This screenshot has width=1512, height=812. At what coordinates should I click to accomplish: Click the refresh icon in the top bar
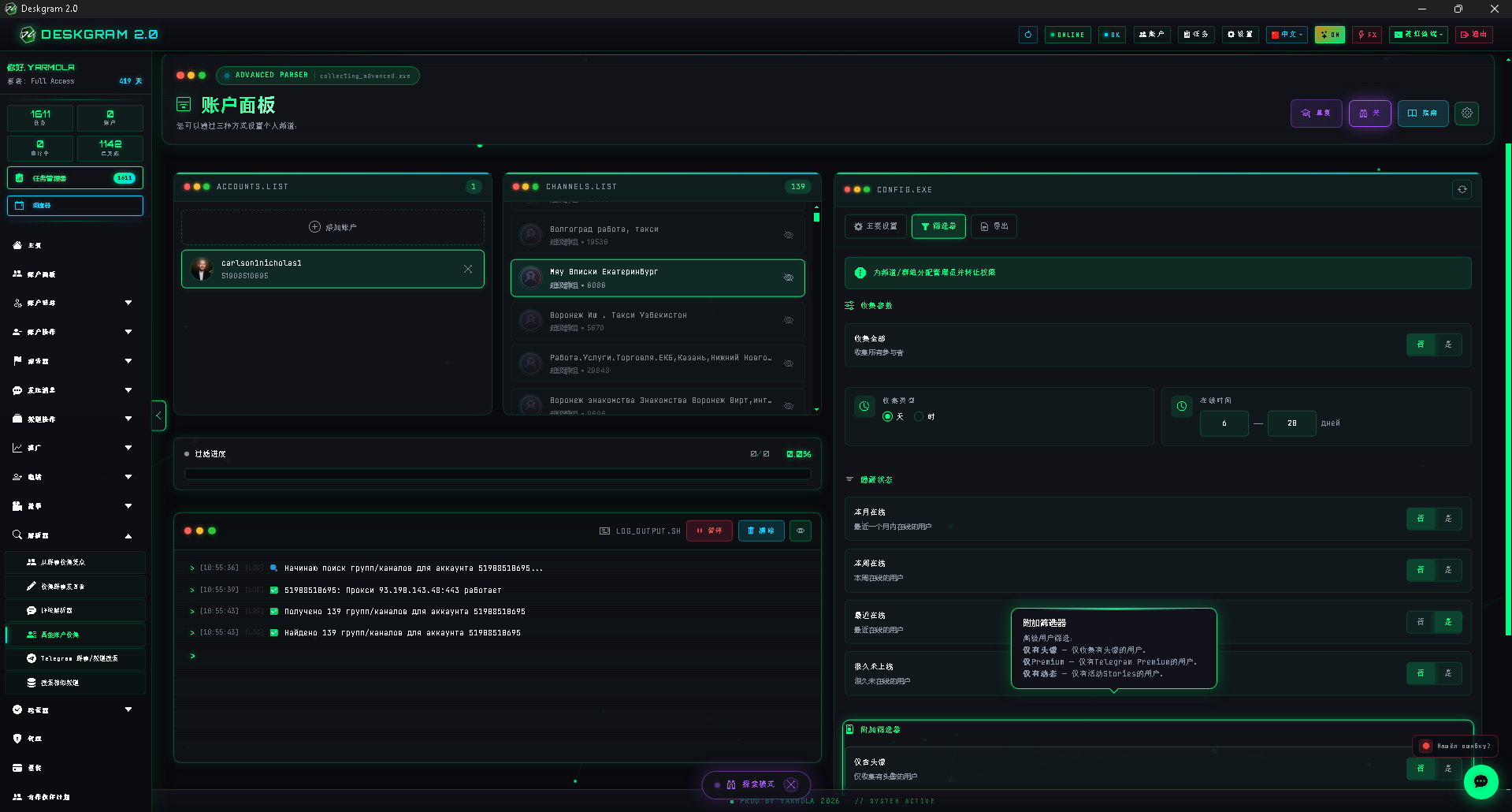click(1027, 35)
